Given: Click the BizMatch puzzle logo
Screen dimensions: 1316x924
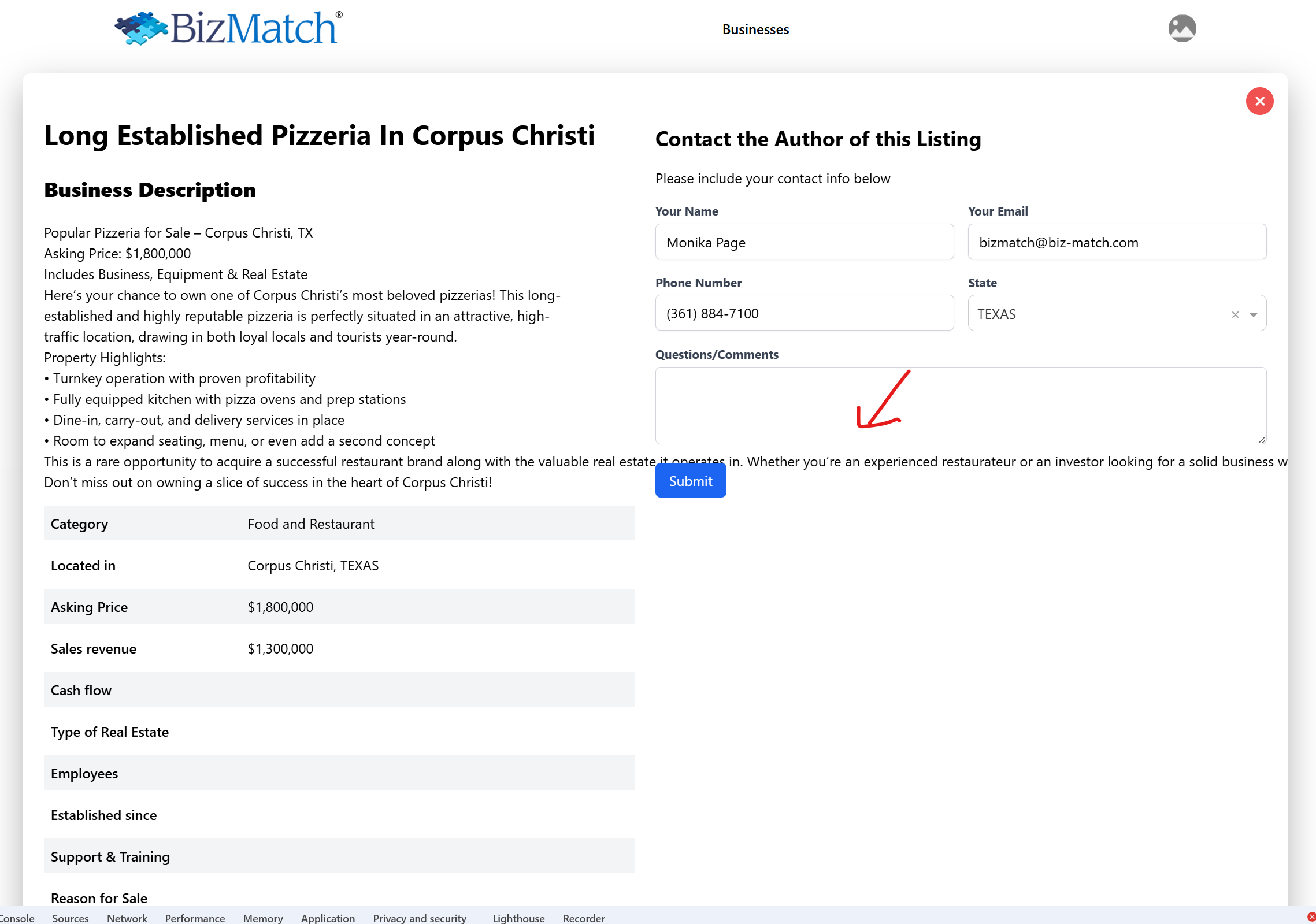Looking at the screenshot, I should [140, 28].
